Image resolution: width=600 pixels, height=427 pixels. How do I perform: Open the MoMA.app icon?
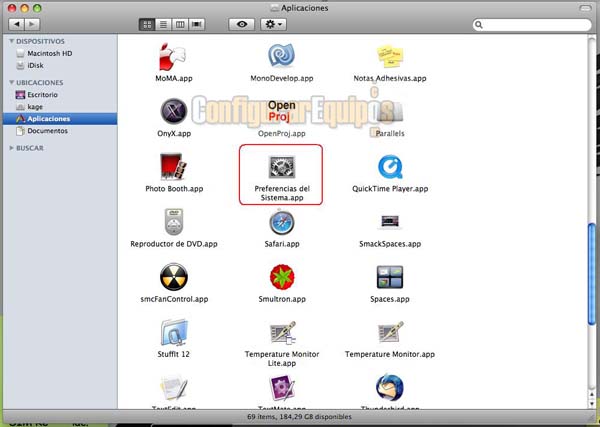(173, 57)
